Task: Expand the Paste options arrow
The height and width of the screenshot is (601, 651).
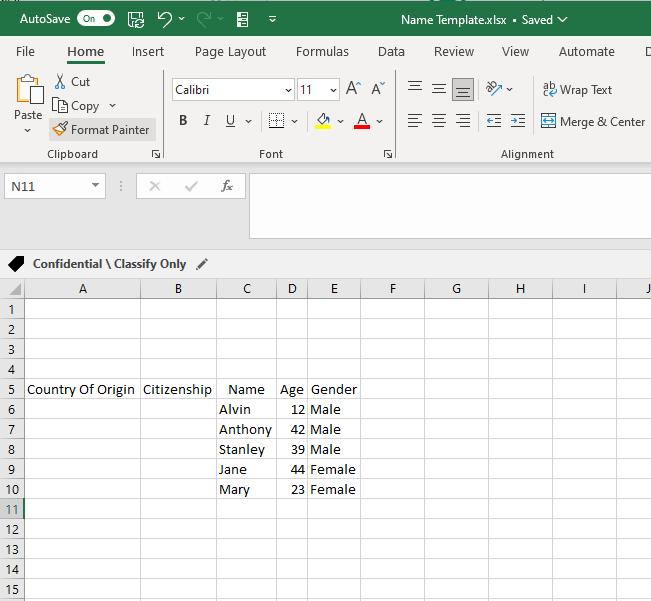Action: click(28, 130)
